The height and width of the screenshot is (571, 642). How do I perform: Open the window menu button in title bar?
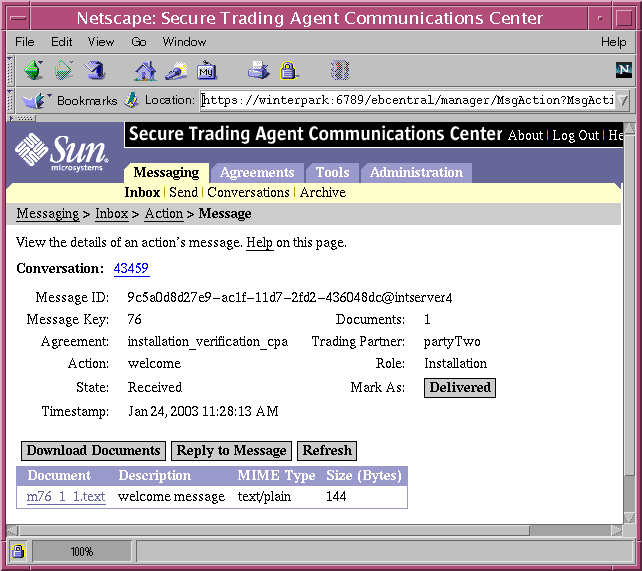(18, 18)
